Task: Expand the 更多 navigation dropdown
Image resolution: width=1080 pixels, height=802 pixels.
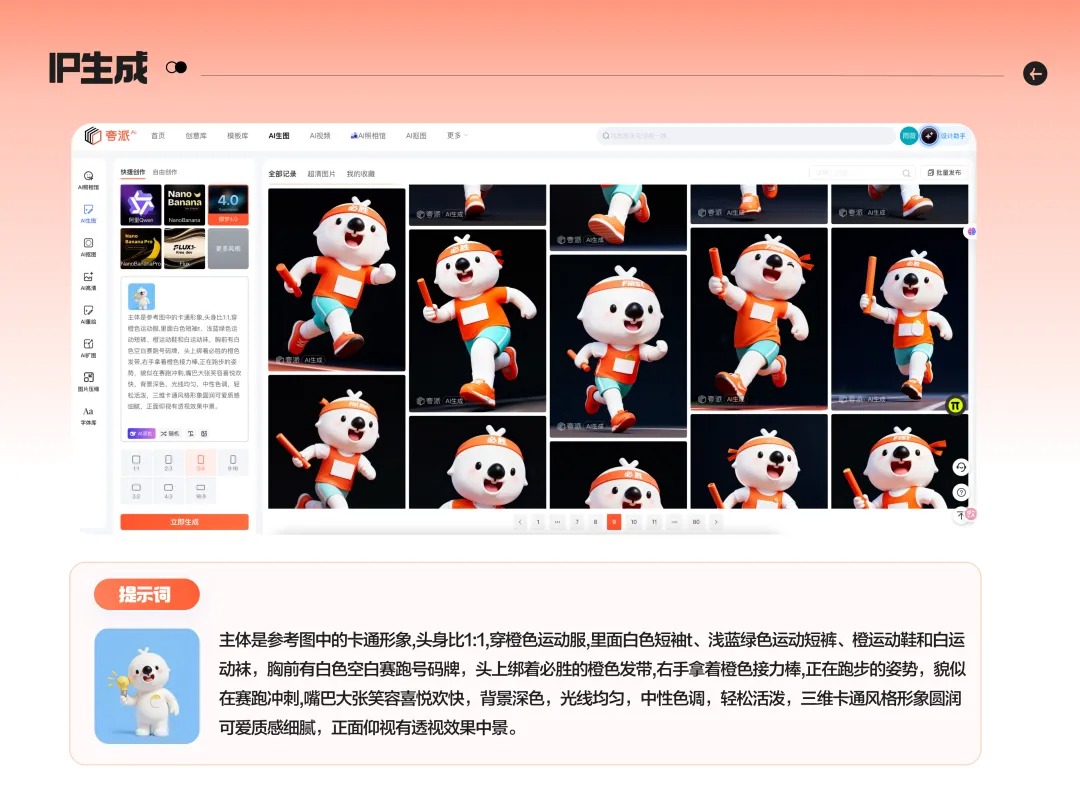Action: pyautogui.click(x=455, y=135)
